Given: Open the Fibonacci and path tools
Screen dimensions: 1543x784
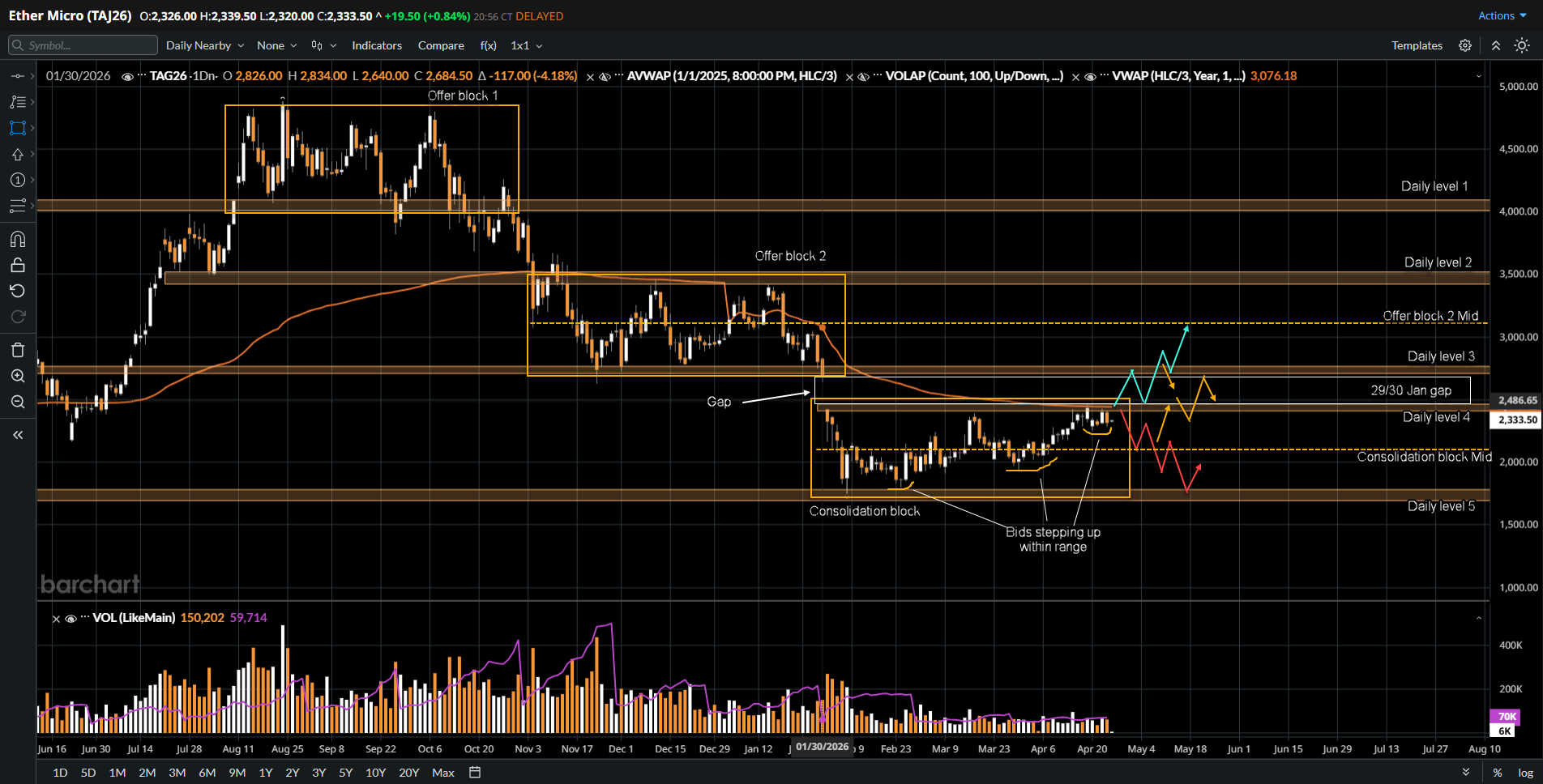Looking at the screenshot, I should coord(17,102).
